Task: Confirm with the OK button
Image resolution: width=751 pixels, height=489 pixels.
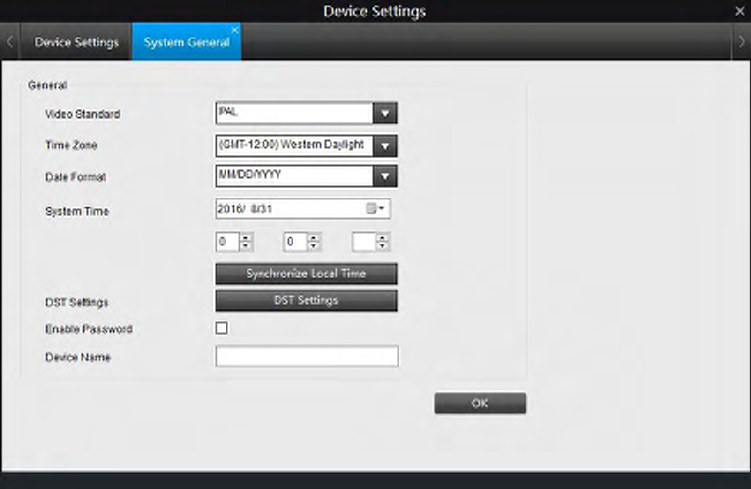Action: 480,403
